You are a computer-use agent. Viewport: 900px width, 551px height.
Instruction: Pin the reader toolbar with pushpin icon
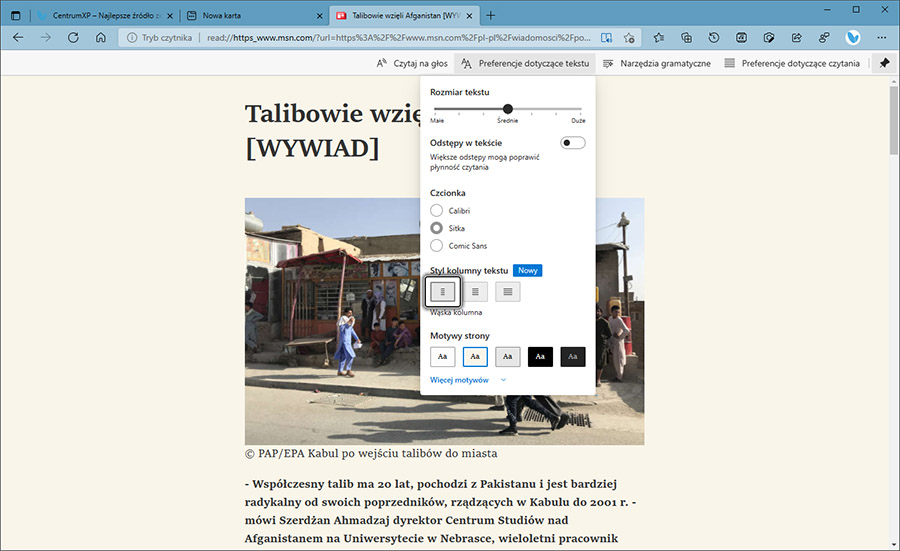point(885,63)
